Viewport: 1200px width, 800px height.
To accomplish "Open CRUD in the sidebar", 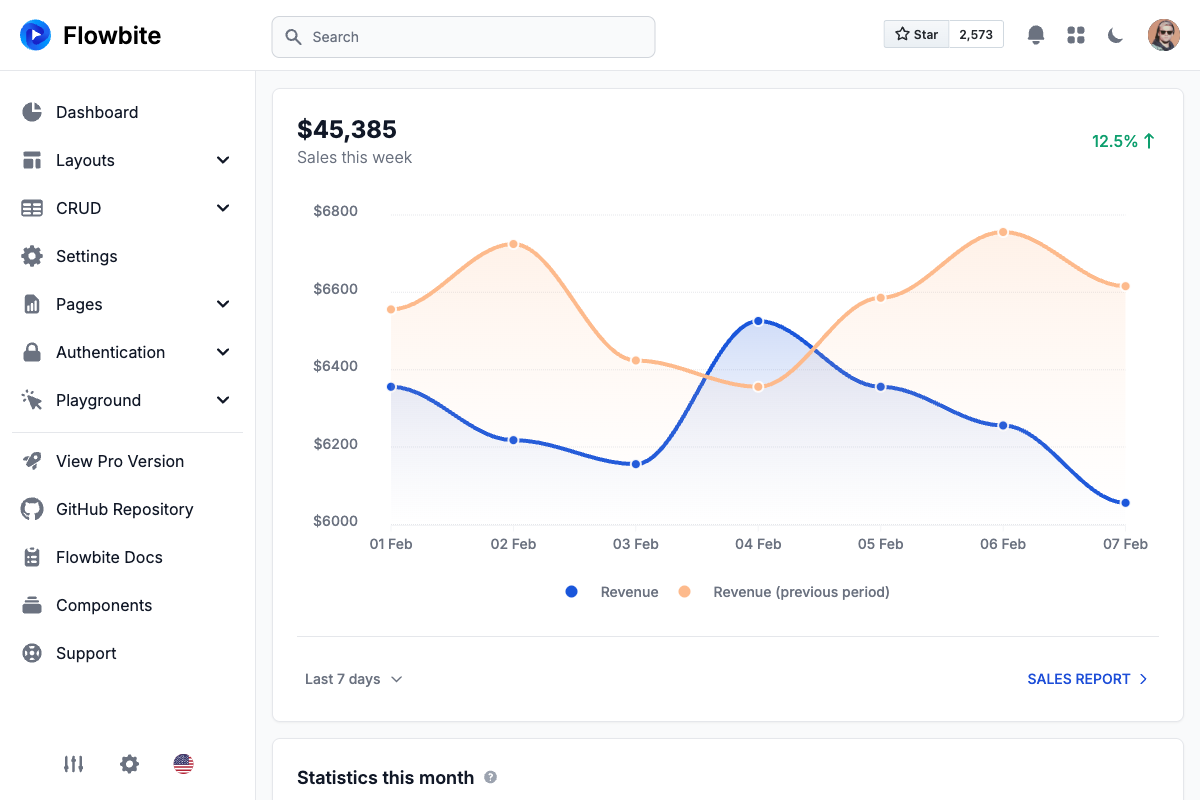I will tap(78, 208).
